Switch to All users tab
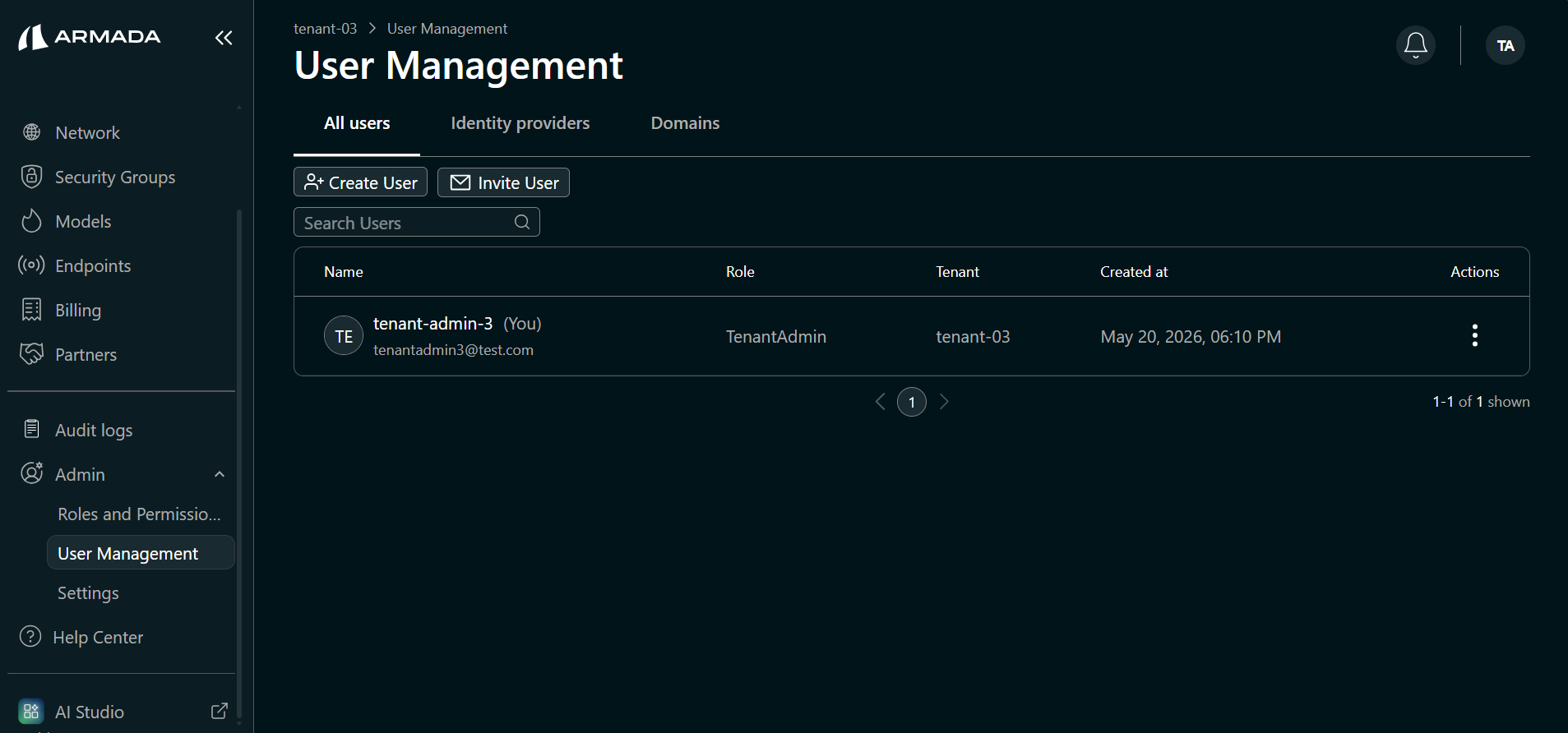This screenshot has width=1568, height=733. point(357,124)
